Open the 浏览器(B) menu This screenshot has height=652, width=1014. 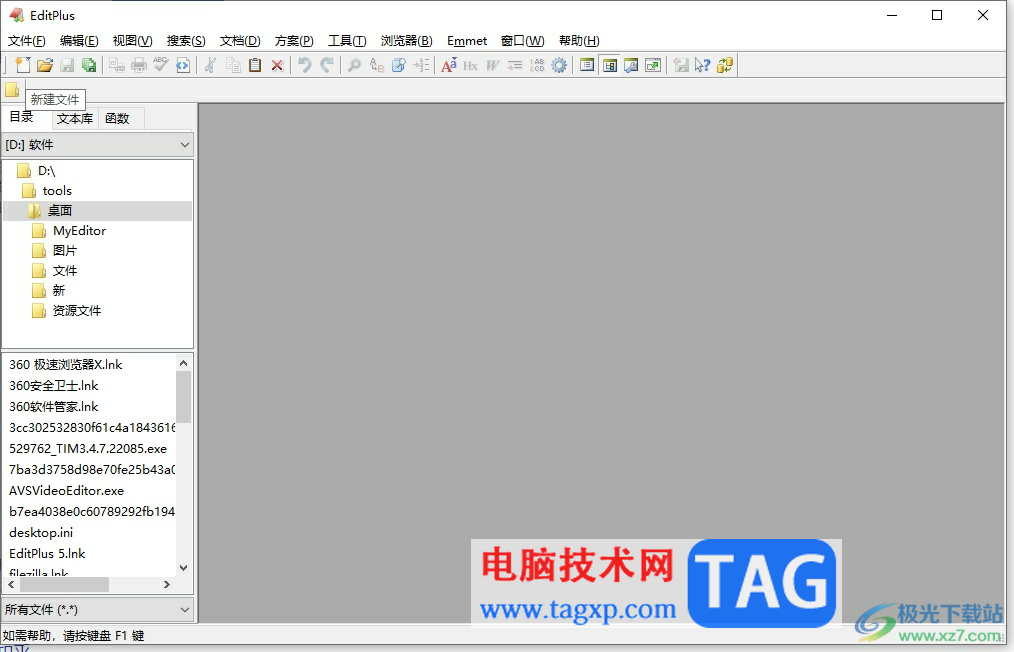pos(407,41)
